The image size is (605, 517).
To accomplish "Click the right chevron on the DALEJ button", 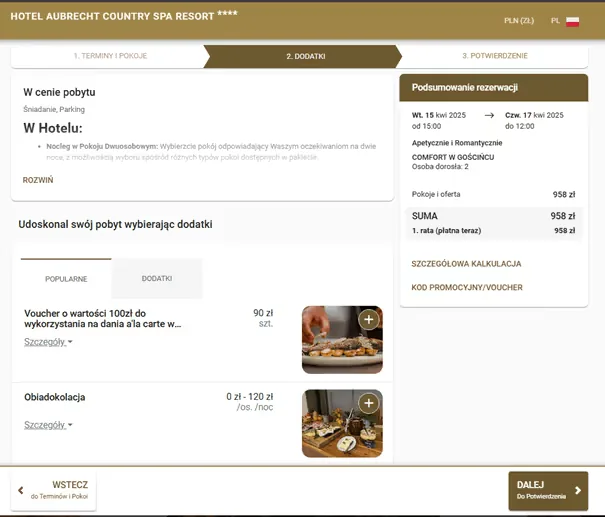I will (578, 490).
